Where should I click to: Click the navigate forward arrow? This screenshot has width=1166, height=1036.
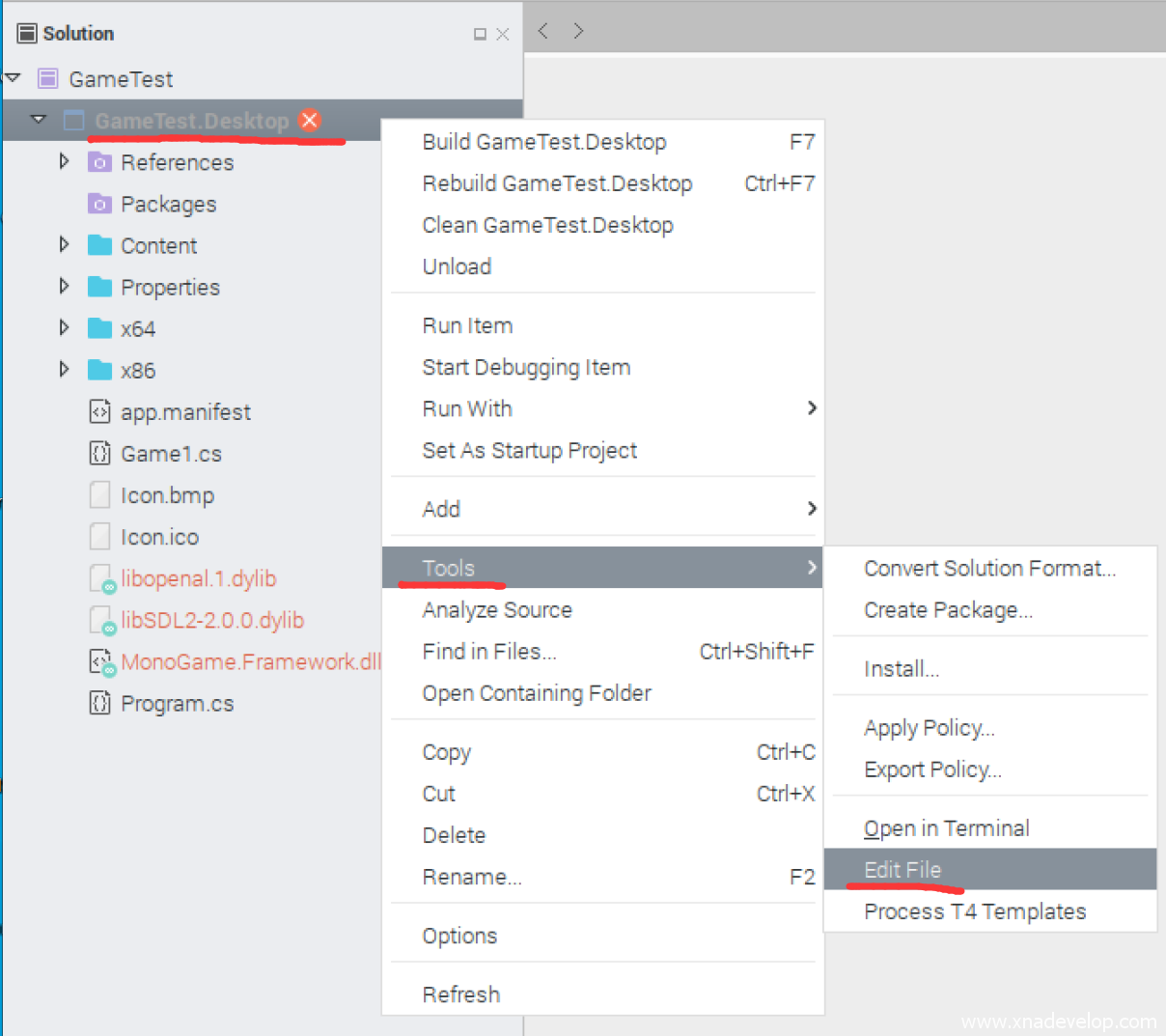coord(578,31)
